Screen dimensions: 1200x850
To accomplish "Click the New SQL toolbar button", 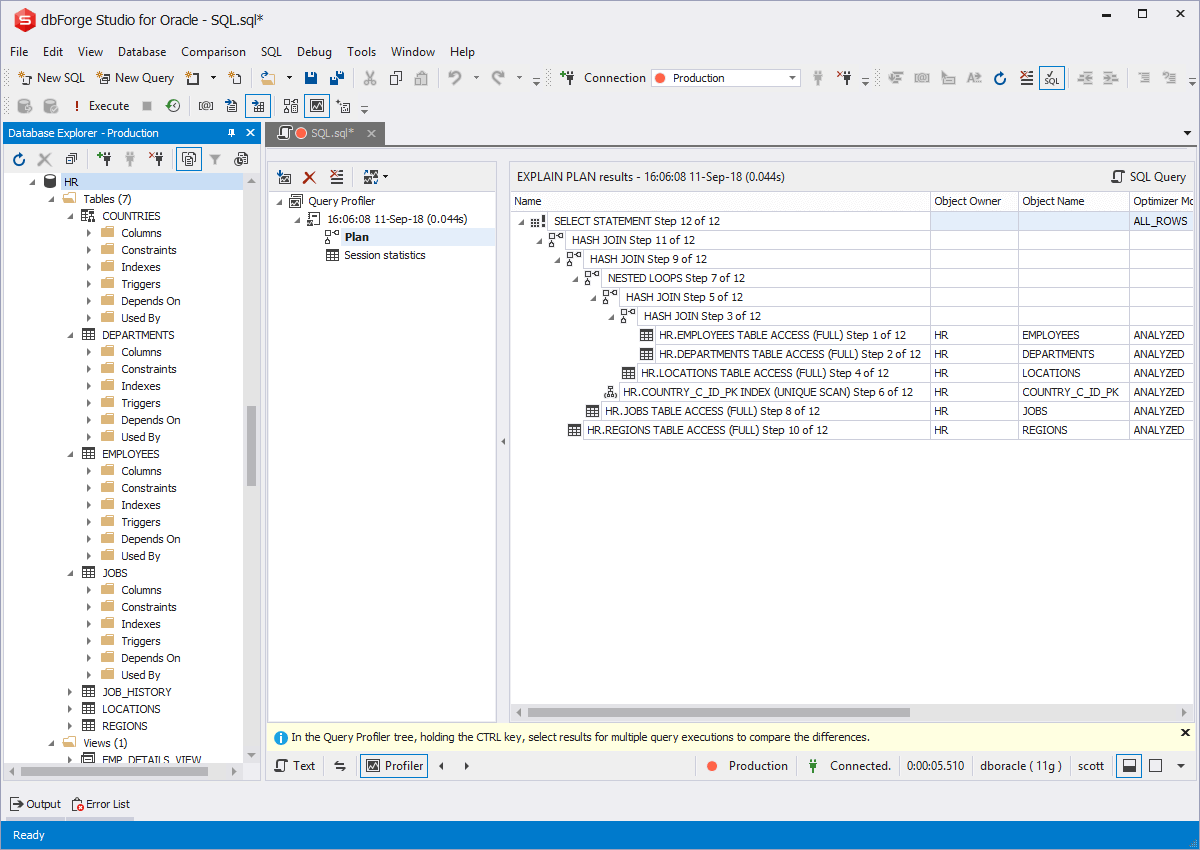I will [x=51, y=78].
